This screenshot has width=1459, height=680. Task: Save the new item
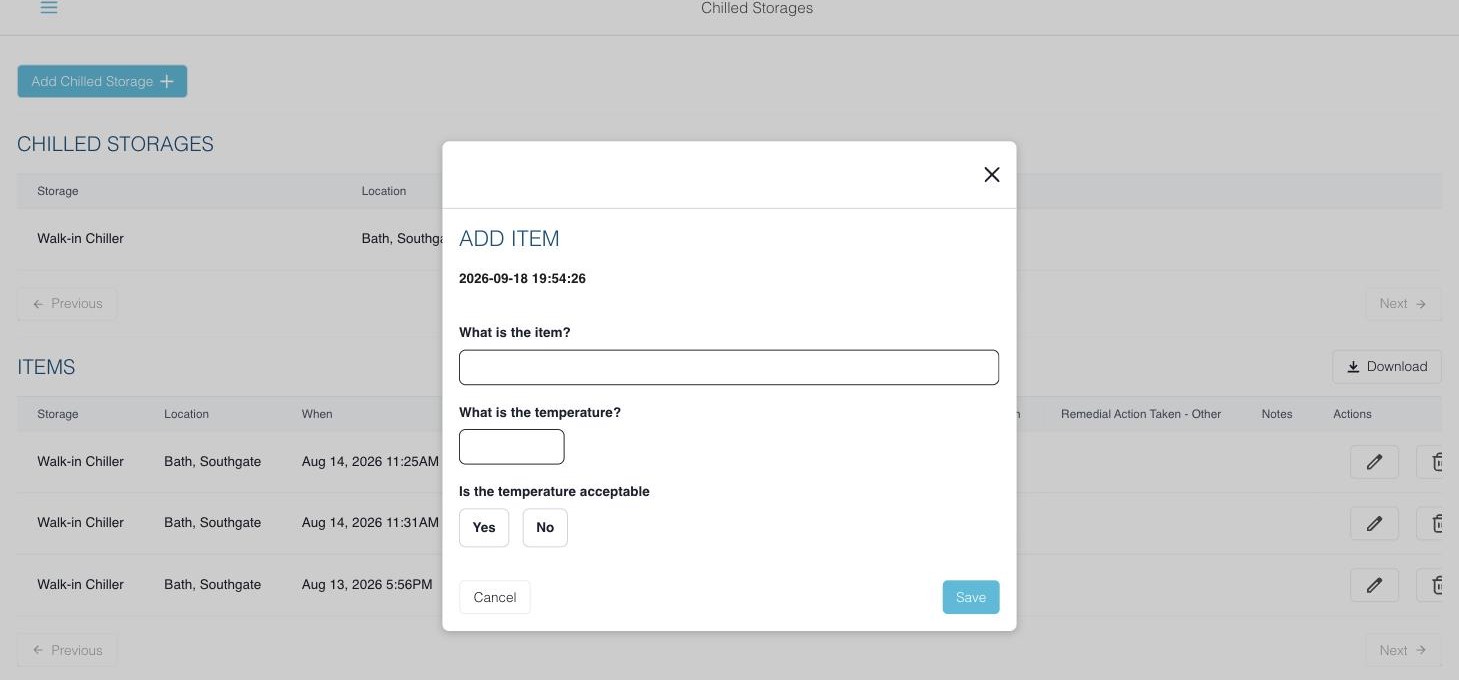pos(970,597)
